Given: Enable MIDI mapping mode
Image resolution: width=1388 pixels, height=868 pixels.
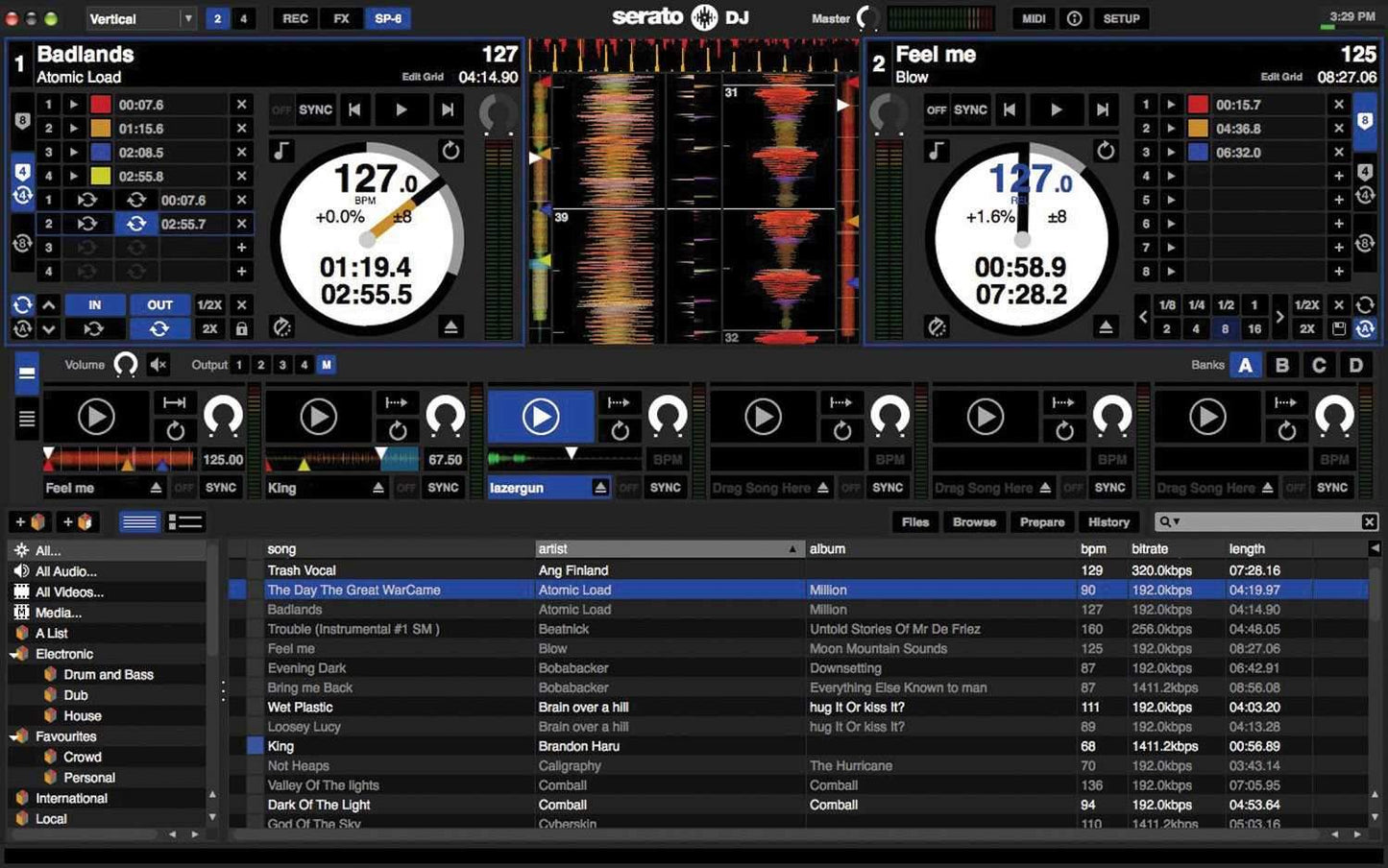Looking at the screenshot, I should (x=1033, y=18).
